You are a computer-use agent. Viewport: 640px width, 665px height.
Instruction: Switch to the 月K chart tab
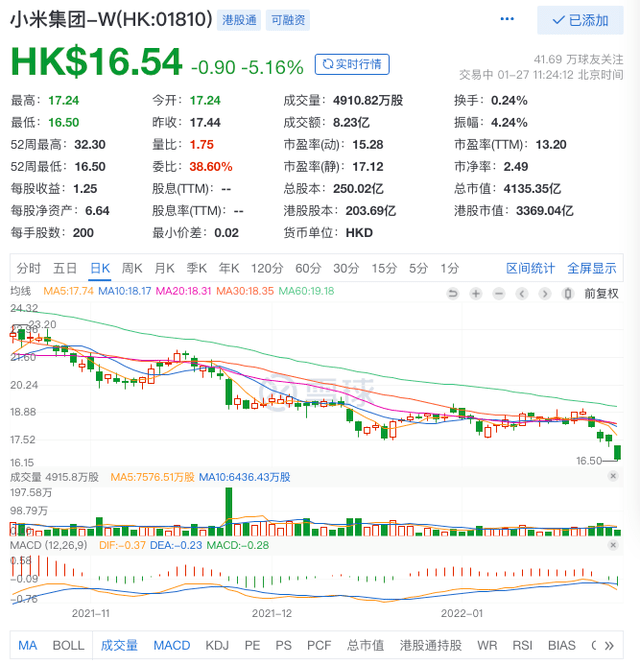tap(165, 268)
